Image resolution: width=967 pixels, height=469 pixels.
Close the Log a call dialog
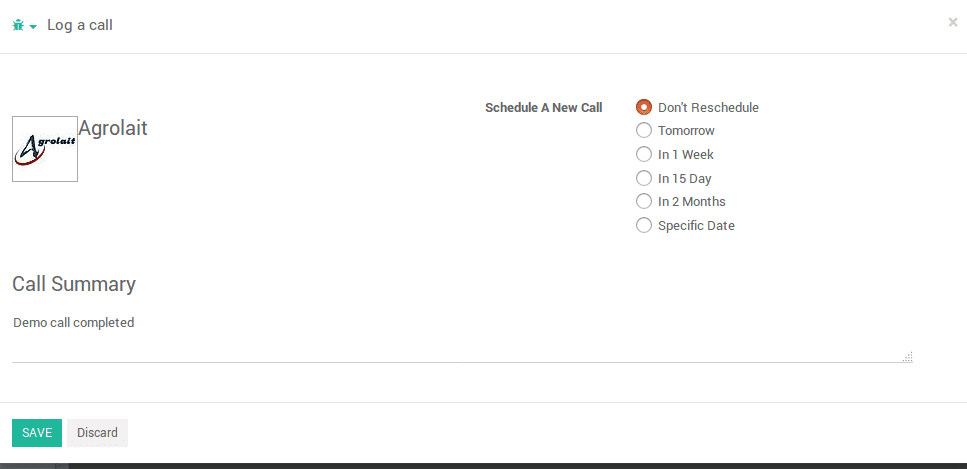(x=953, y=22)
